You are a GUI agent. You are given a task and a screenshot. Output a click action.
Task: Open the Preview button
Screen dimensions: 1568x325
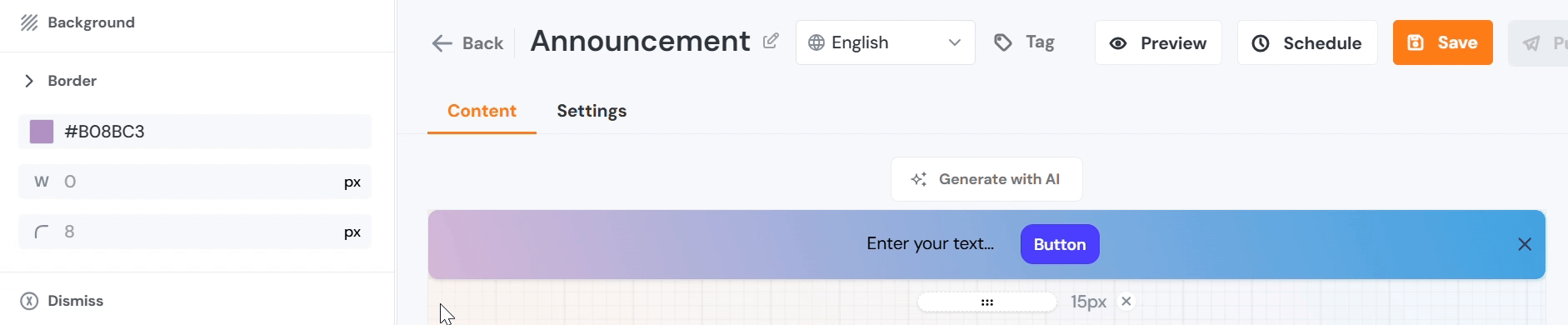pyautogui.click(x=1158, y=42)
